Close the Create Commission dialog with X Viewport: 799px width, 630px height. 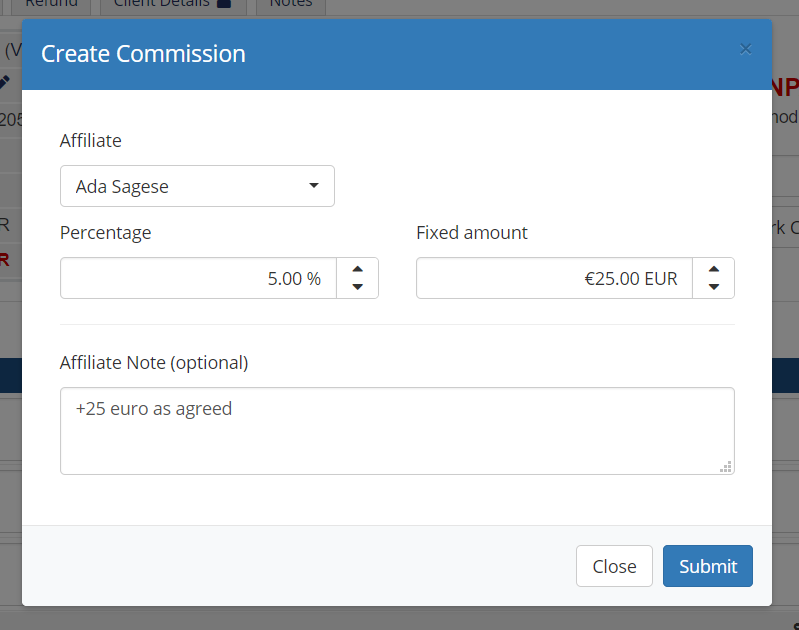(745, 49)
